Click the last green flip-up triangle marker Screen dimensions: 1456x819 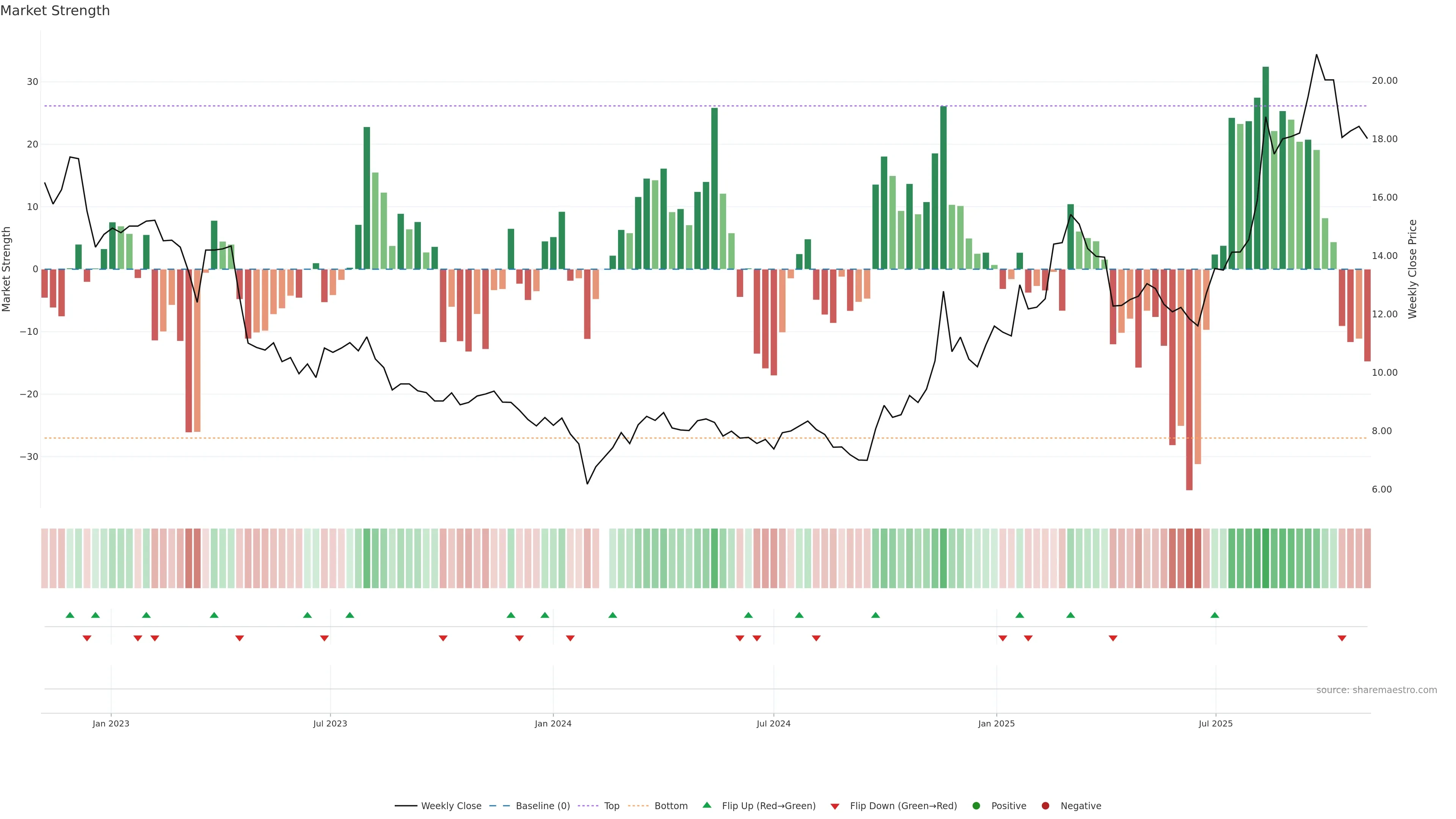click(1214, 615)
